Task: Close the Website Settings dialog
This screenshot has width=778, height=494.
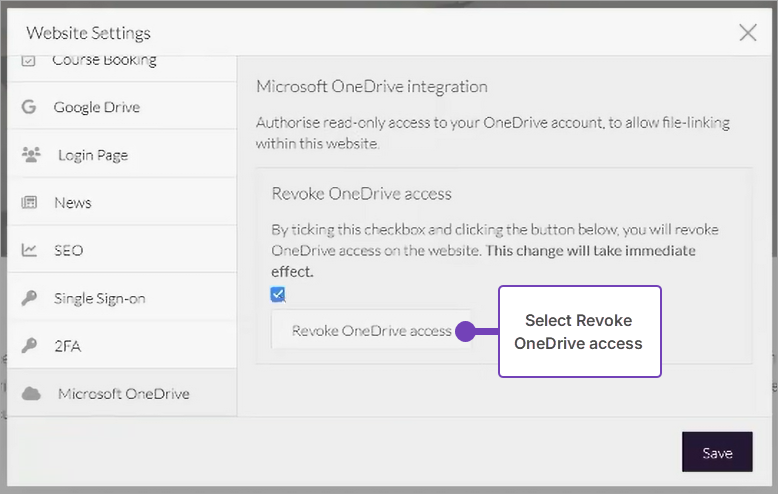Action: tap(747, 33)
